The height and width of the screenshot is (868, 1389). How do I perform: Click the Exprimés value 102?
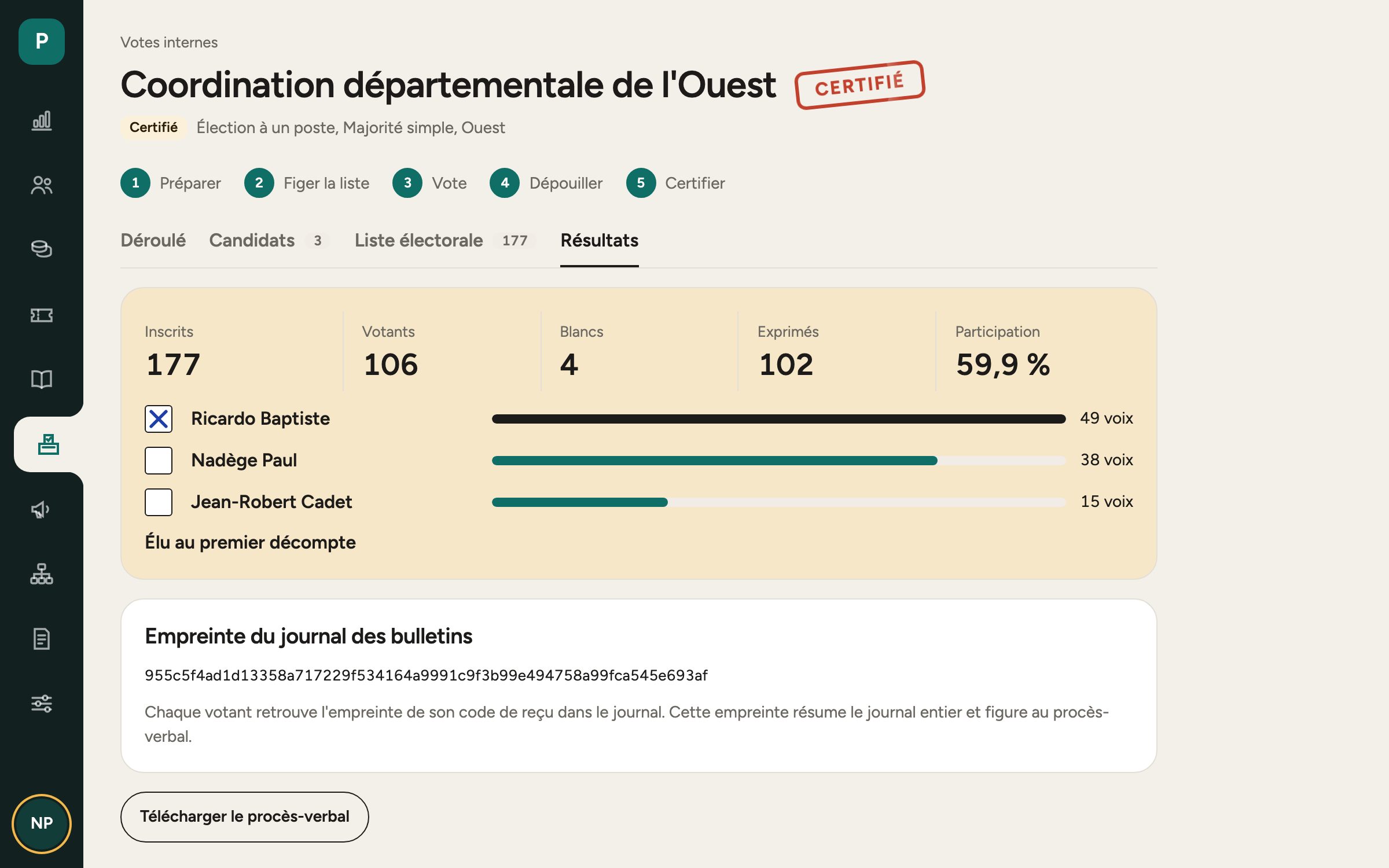coord(786,365)
